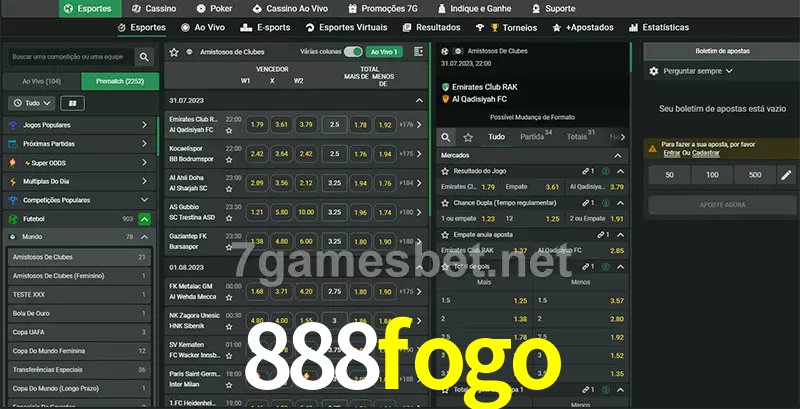This screenshot has height=409, width=800.
Task: Open the Tudo time filter dropdown
Action: click(x=31, y=103)
